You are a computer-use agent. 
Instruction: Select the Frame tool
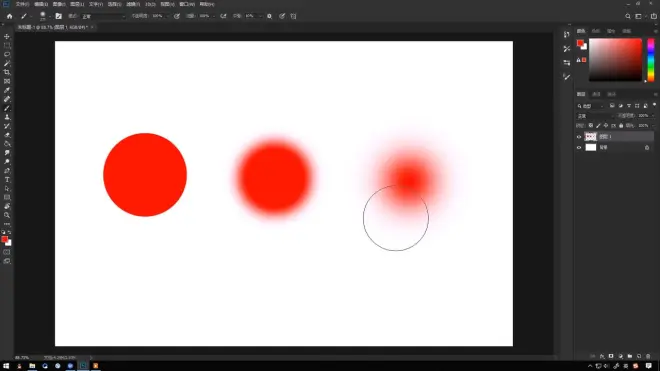tap(7, 81)
